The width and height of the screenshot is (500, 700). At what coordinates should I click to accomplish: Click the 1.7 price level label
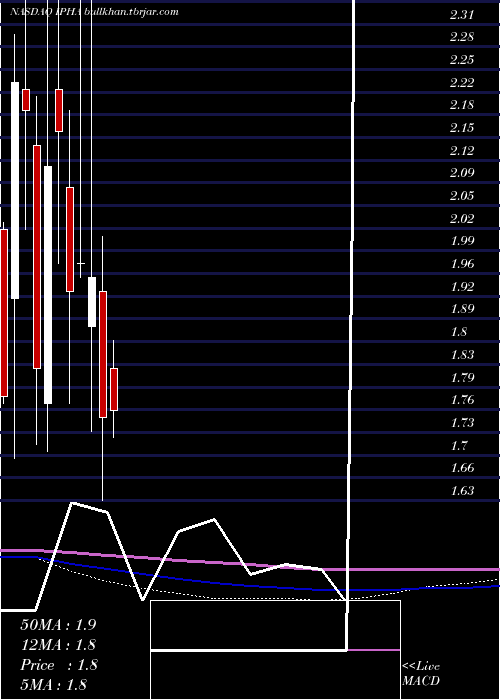pyautogui.click(x=458, y=445)
